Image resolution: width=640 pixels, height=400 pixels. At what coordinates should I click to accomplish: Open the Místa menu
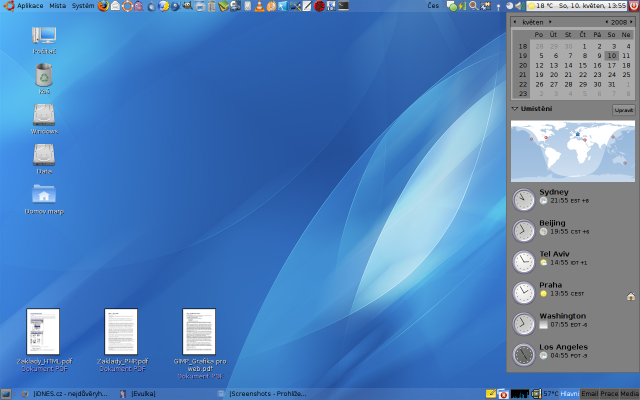(57, 6)
